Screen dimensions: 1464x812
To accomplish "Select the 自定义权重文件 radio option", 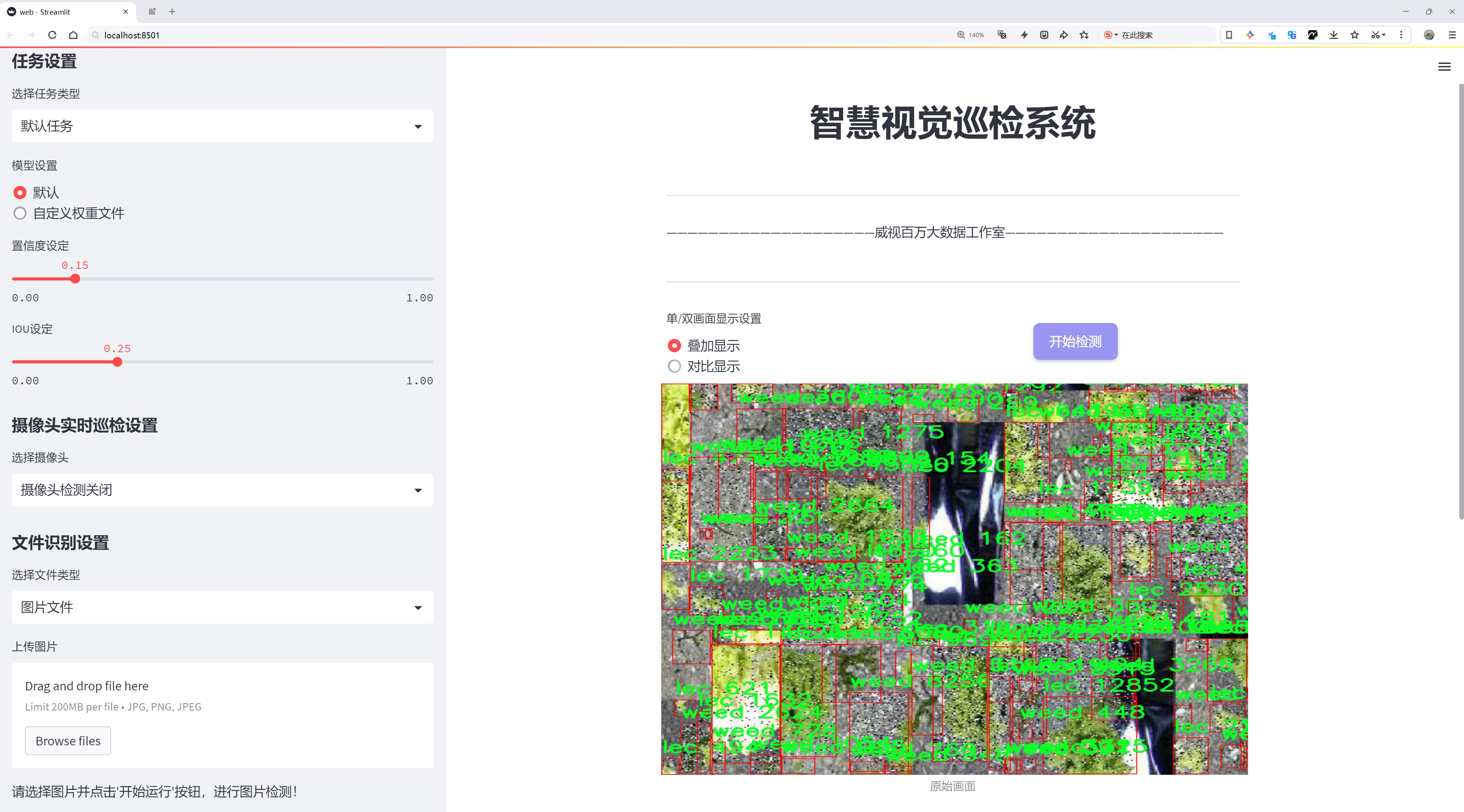I will [x=20, y=213].
